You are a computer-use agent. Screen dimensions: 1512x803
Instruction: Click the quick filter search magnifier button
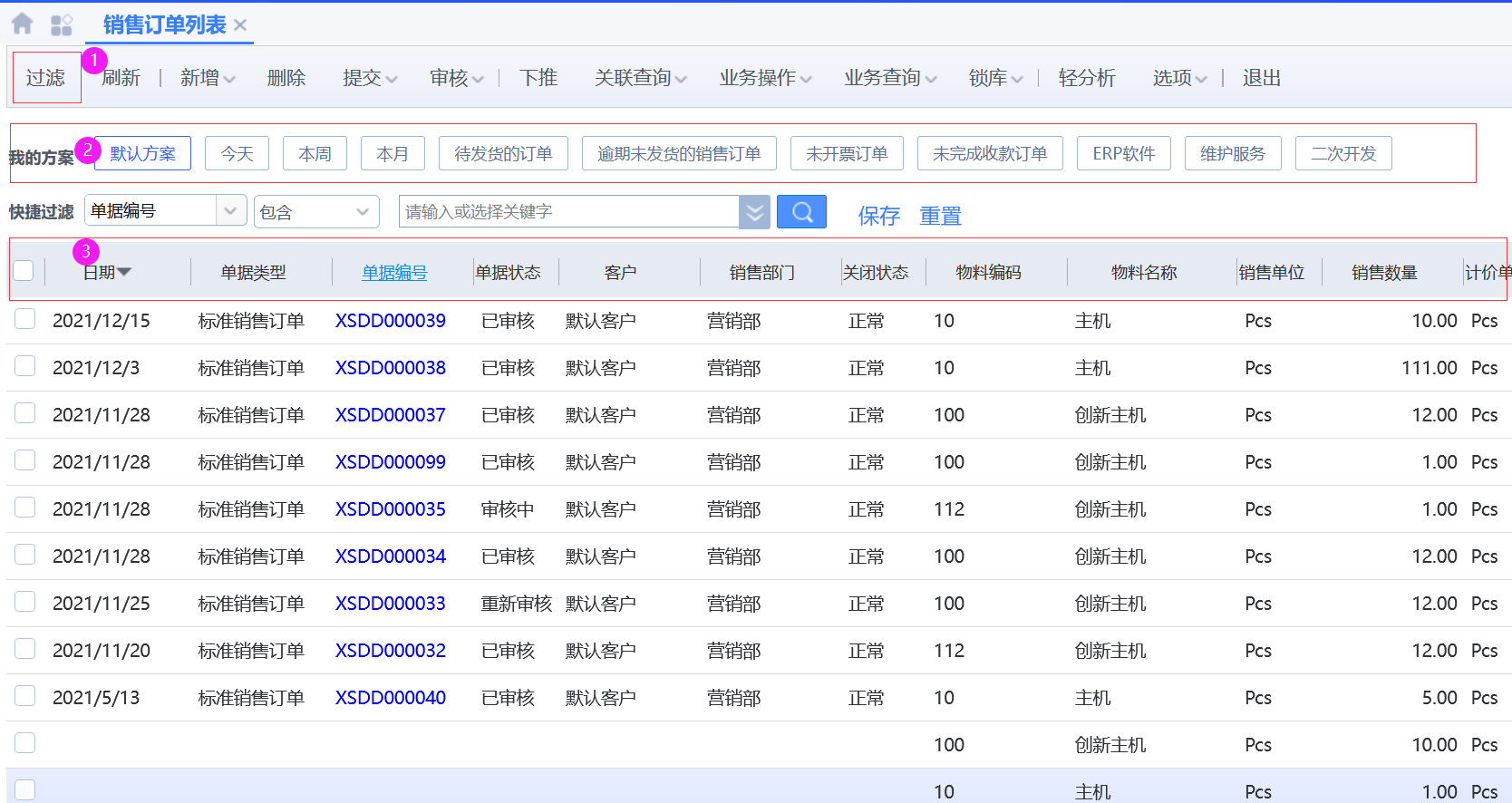[x=801, y=212]
